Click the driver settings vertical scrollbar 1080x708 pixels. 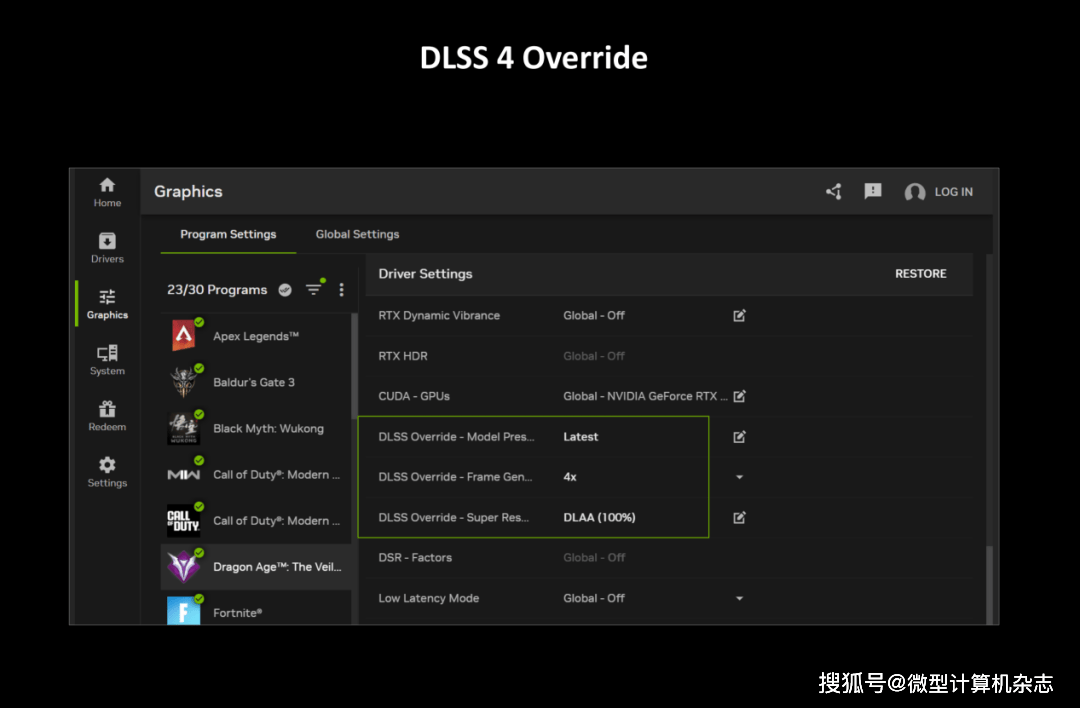pyautogui.click(x=990, y=585)
